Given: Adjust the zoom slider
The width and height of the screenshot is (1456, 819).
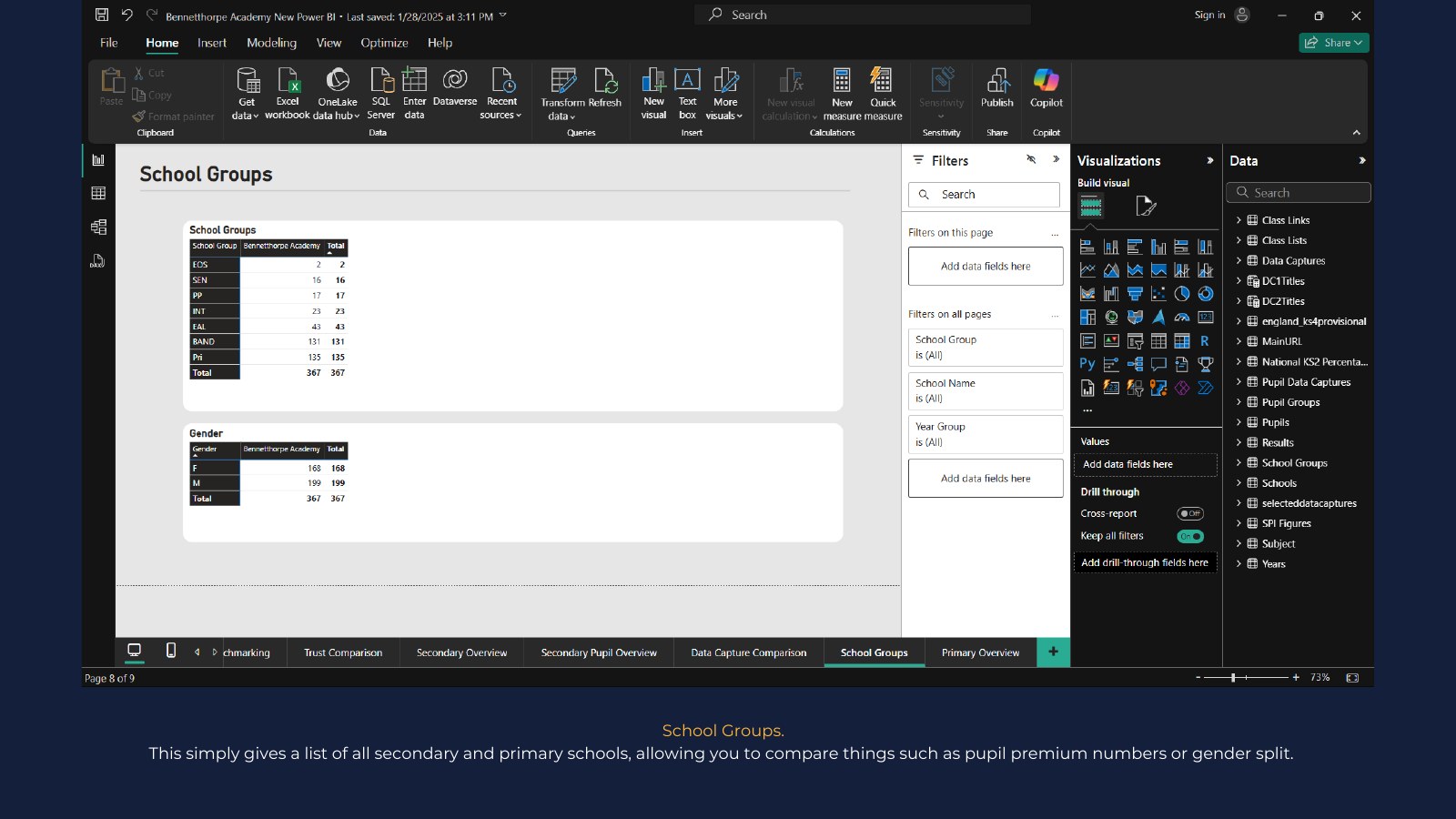Looking at the screenshot, I should click(1233, 677).
